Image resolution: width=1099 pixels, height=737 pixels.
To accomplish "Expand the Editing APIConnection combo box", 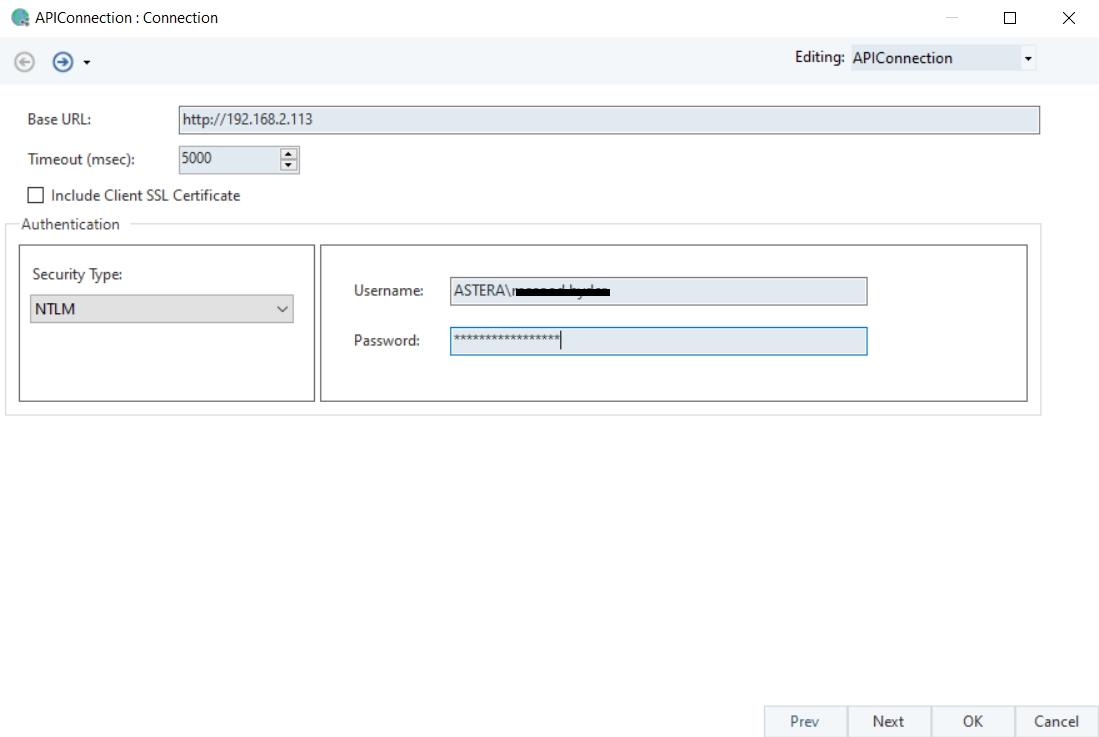I will [x=1027, y=59].
